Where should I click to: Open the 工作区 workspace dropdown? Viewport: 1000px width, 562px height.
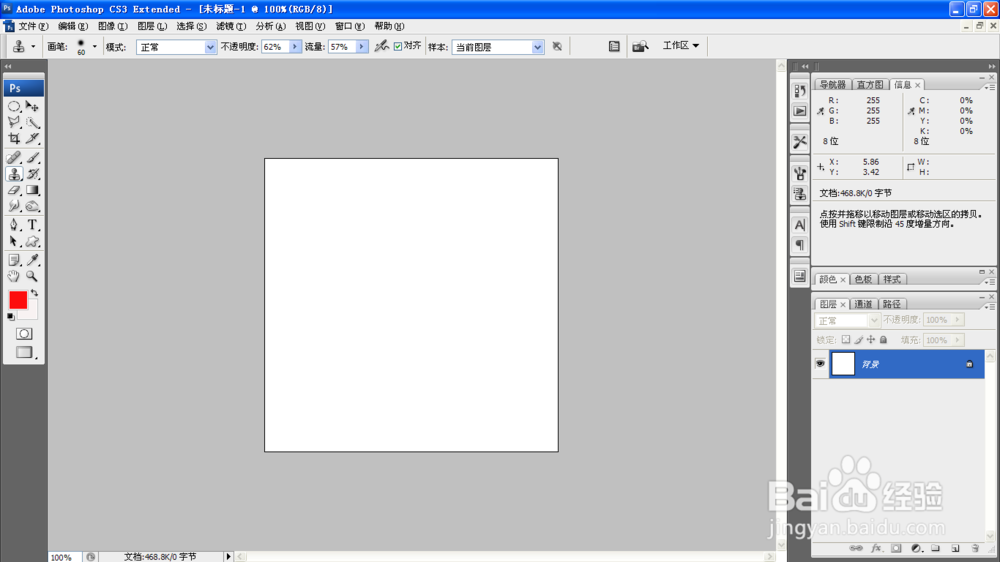pyautogui.click(x=680, y=46)
